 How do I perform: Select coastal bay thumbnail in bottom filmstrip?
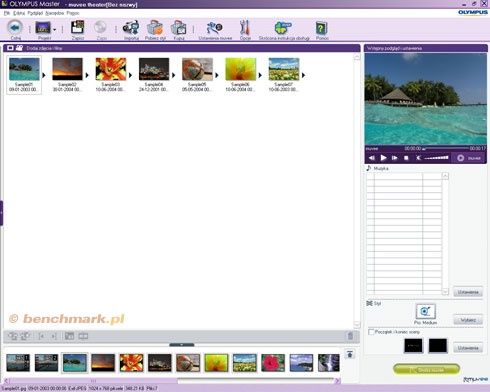pyautogui.click(x=301, y=363)
